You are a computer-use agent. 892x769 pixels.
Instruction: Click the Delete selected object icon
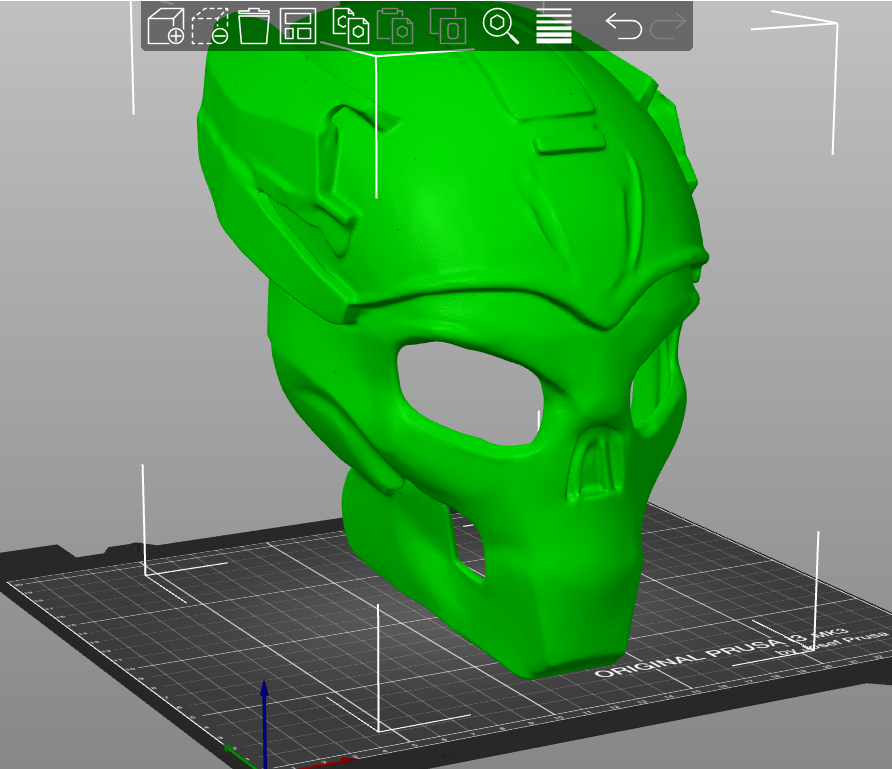pyautogui.click(x=210, y=26)
